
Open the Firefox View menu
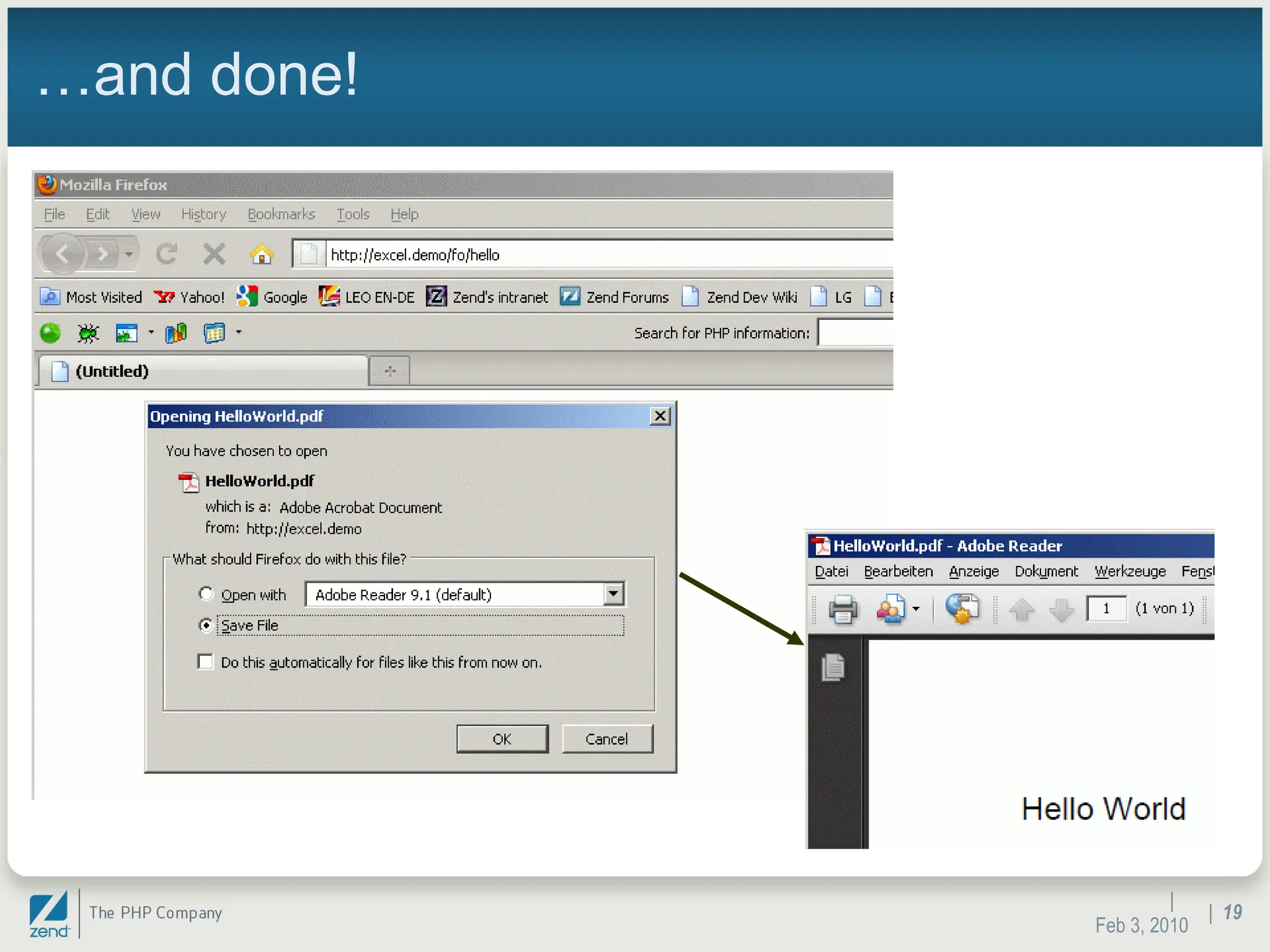pyautogui.click(x=146, y=214)
